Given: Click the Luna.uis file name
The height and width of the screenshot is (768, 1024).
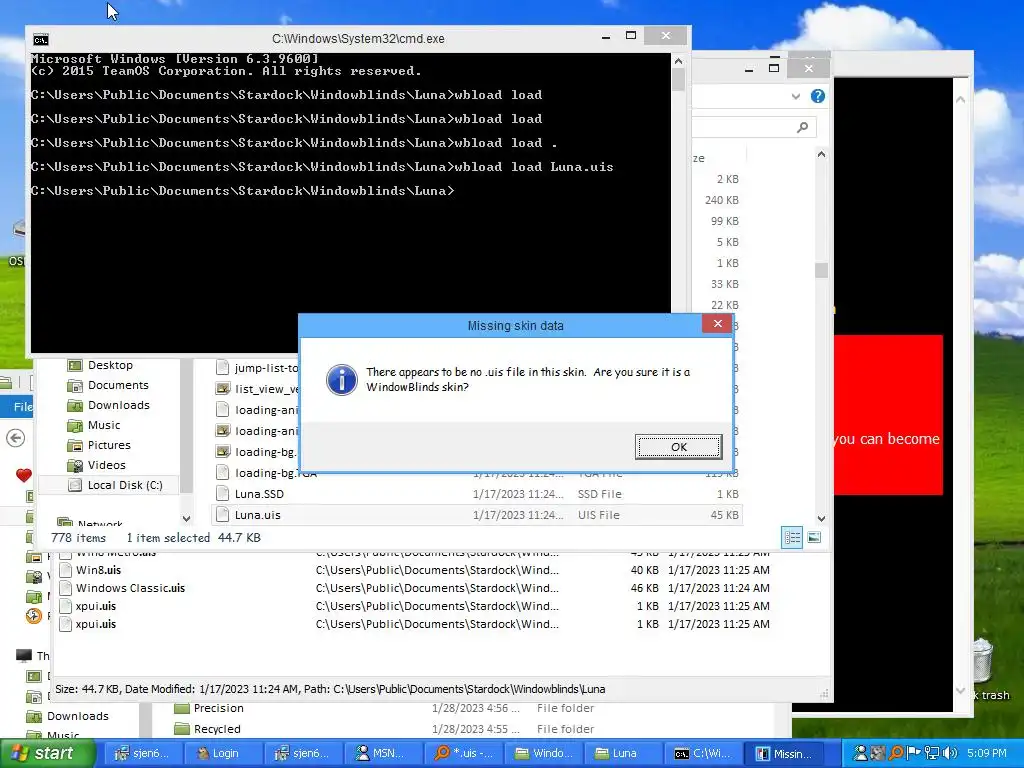Looking at the screenshot, I should 257,515.
